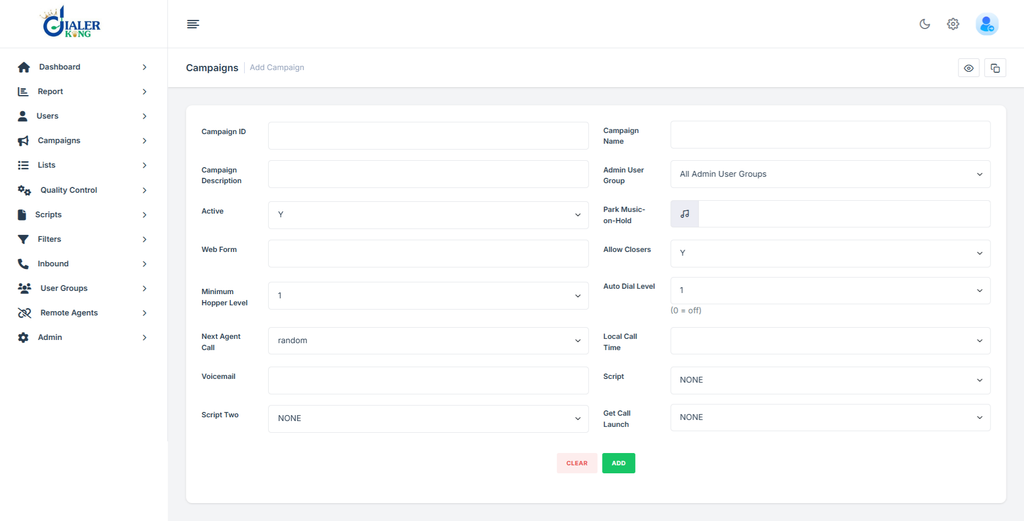Open the Active dropdown
The width and height of the screenshot is (1024, 521).
428,215
